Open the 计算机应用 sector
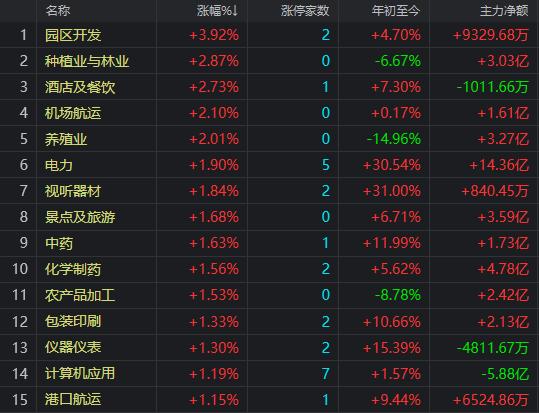This screenshot has width=539, height=413. point(80,373)
